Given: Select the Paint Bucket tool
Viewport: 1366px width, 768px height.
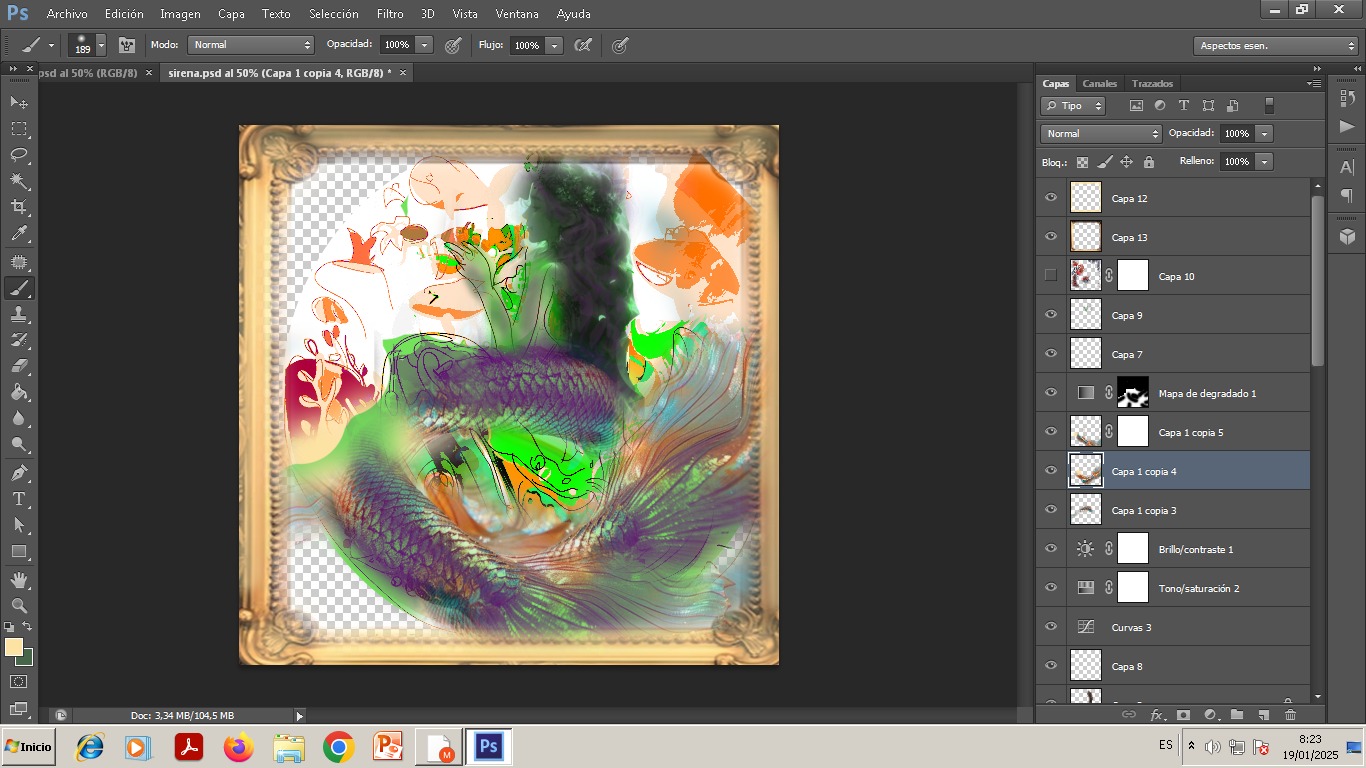Looking at the screenshot, I should (19, 392).
